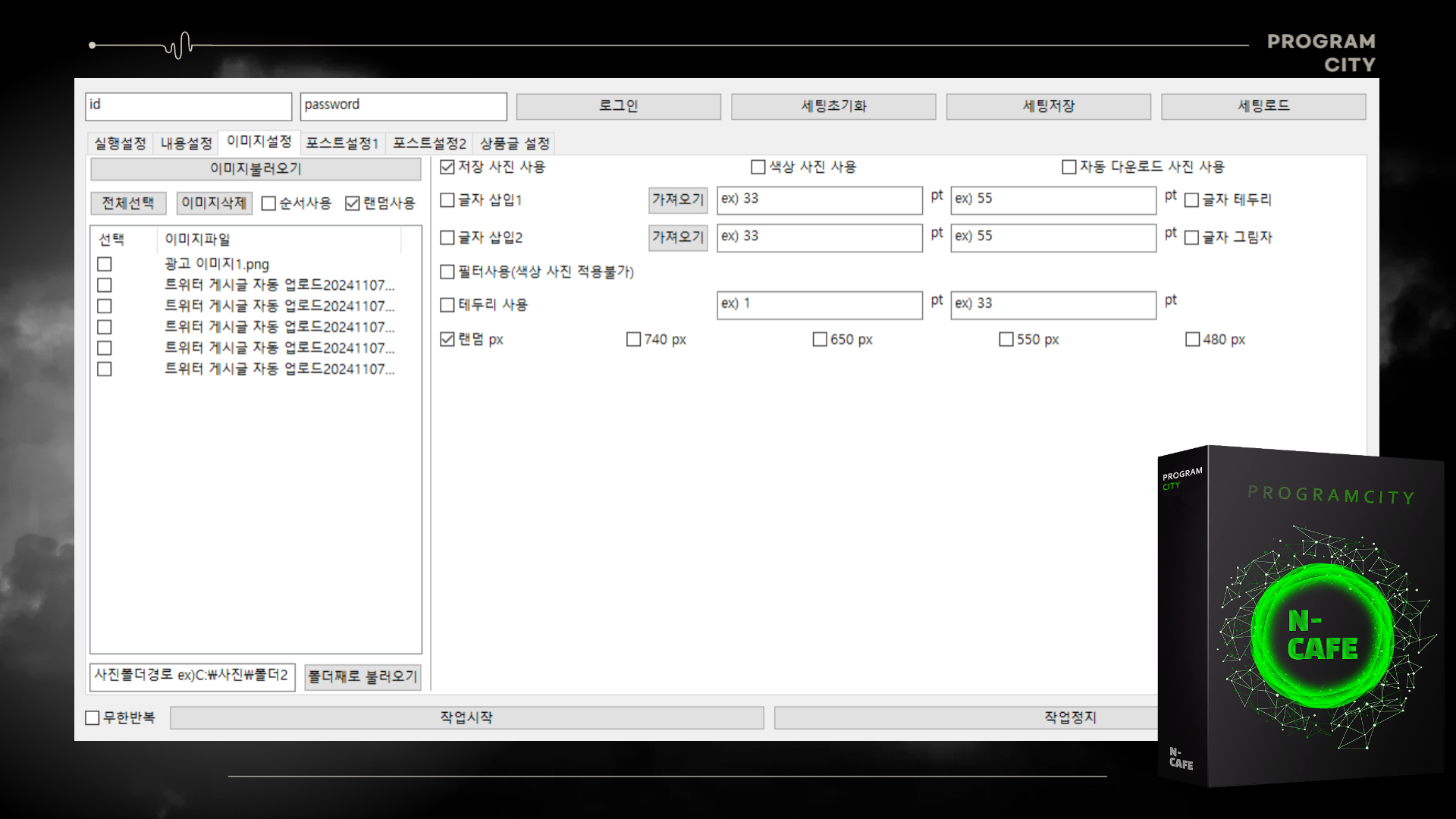
Task: Check the 글자 삽입2 checkbox
Action: [x=447, y=238]
